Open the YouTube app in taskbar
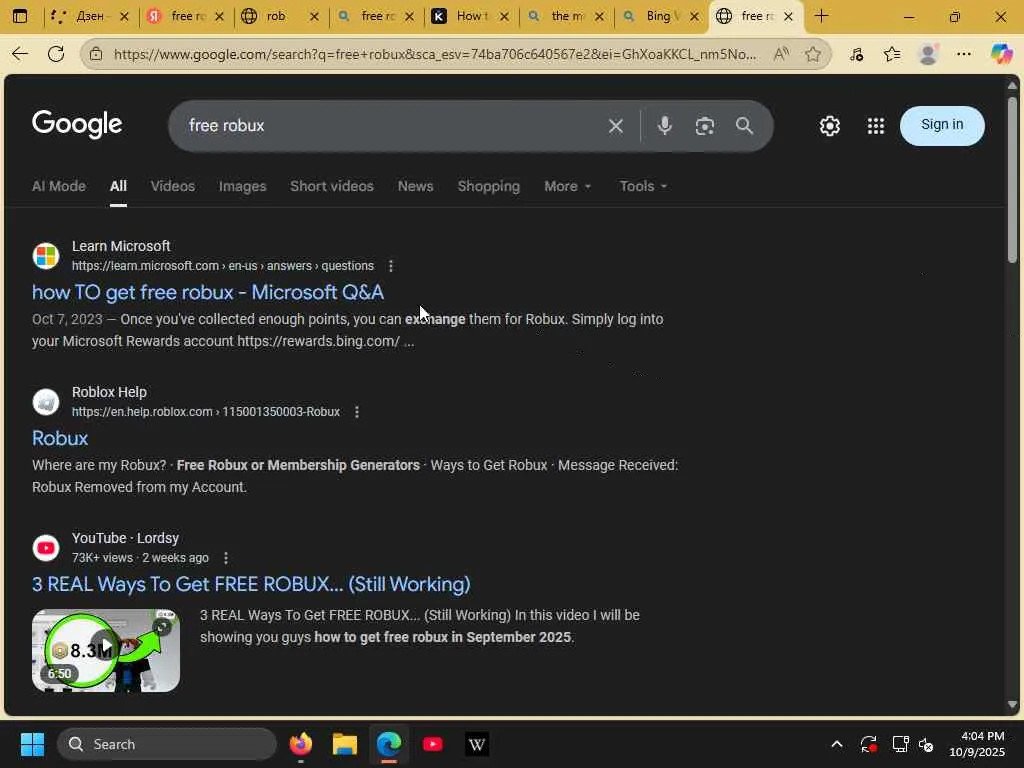The height and width of the screenshot is (768, 1024). point(432,744)
